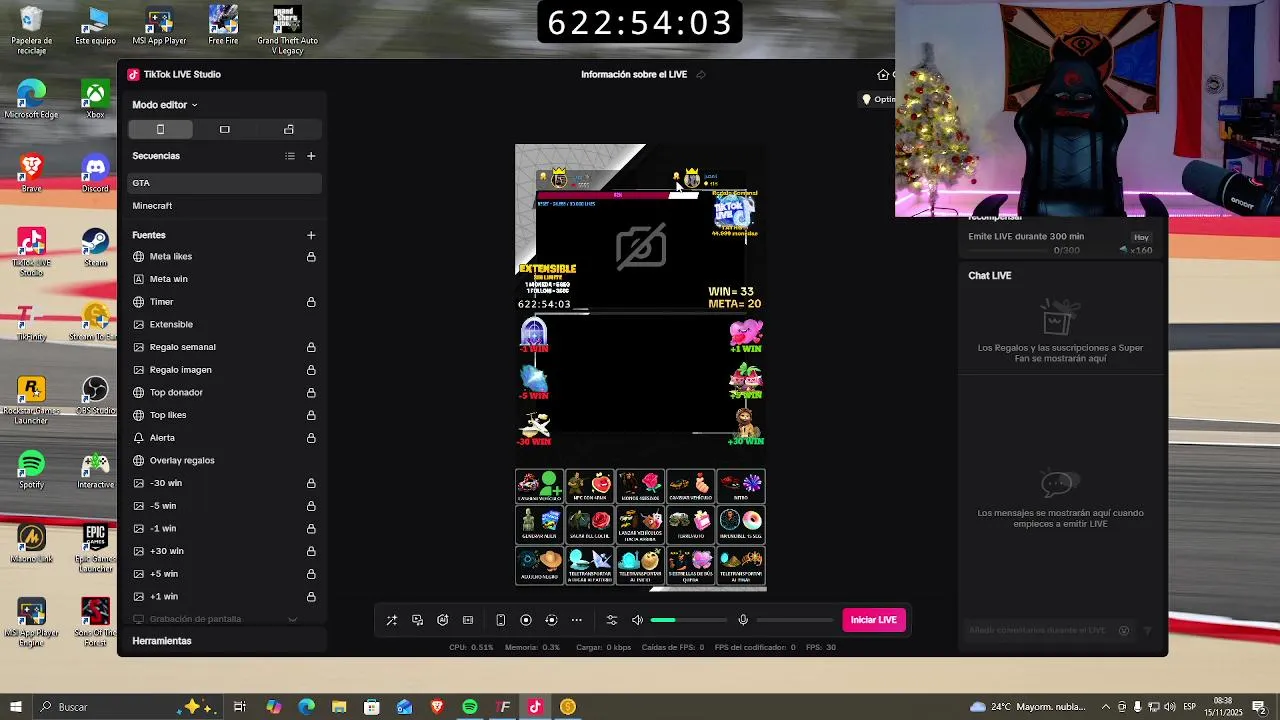Select the -1 win source row

click(225, 529)
